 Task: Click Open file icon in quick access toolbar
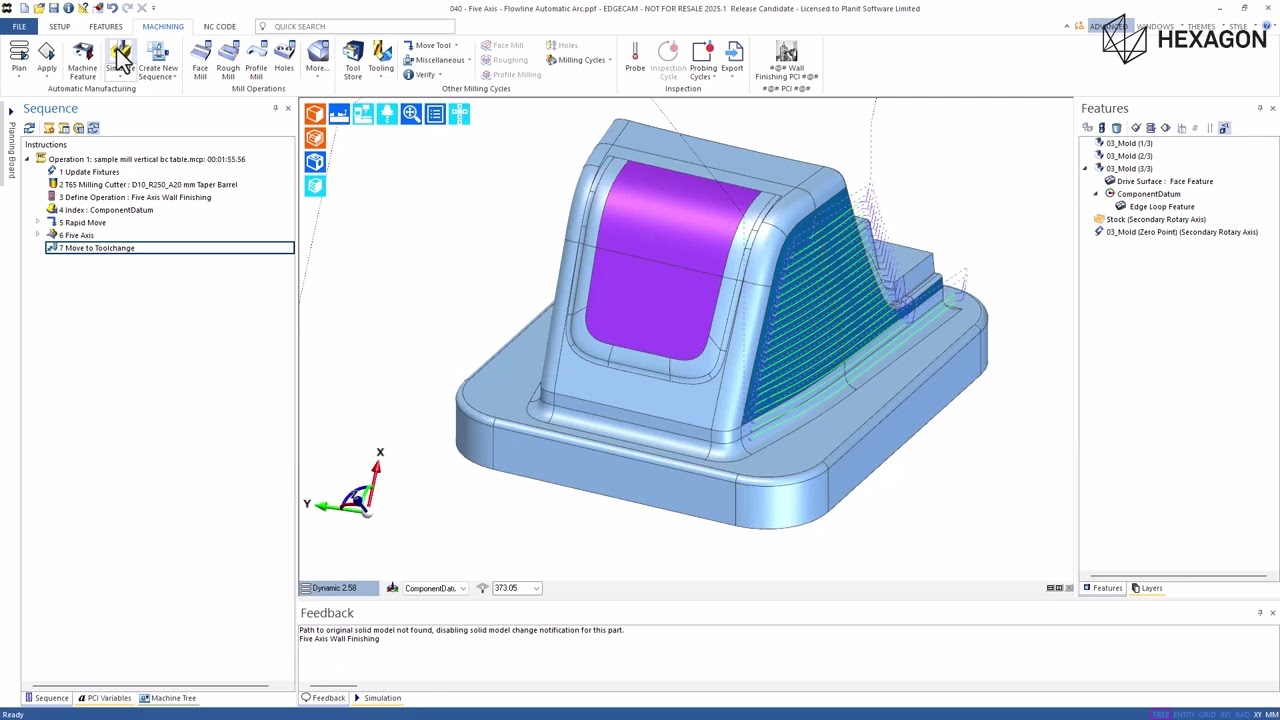39,8
